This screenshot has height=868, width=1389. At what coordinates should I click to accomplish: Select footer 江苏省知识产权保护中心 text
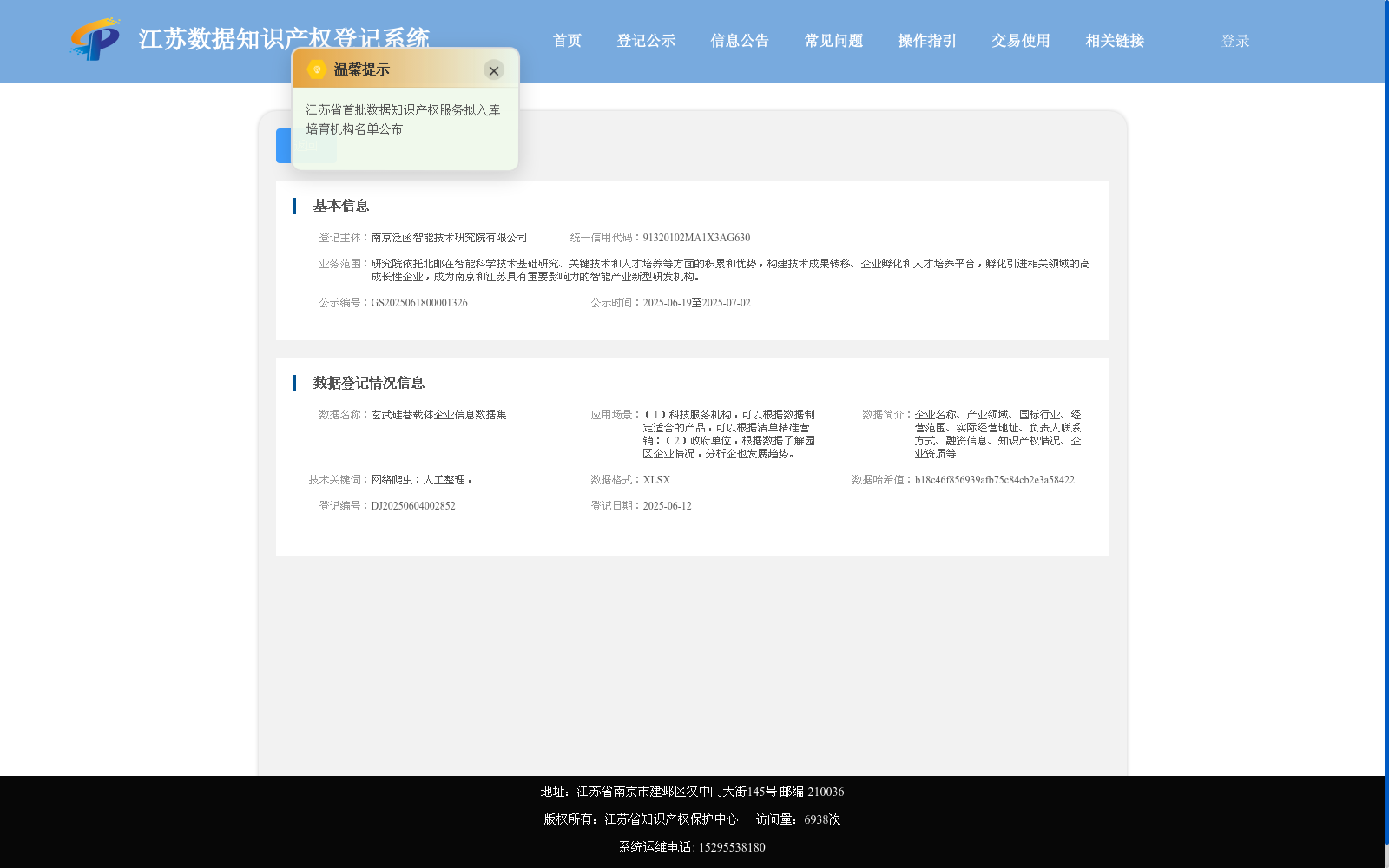[x=671, y=819]
